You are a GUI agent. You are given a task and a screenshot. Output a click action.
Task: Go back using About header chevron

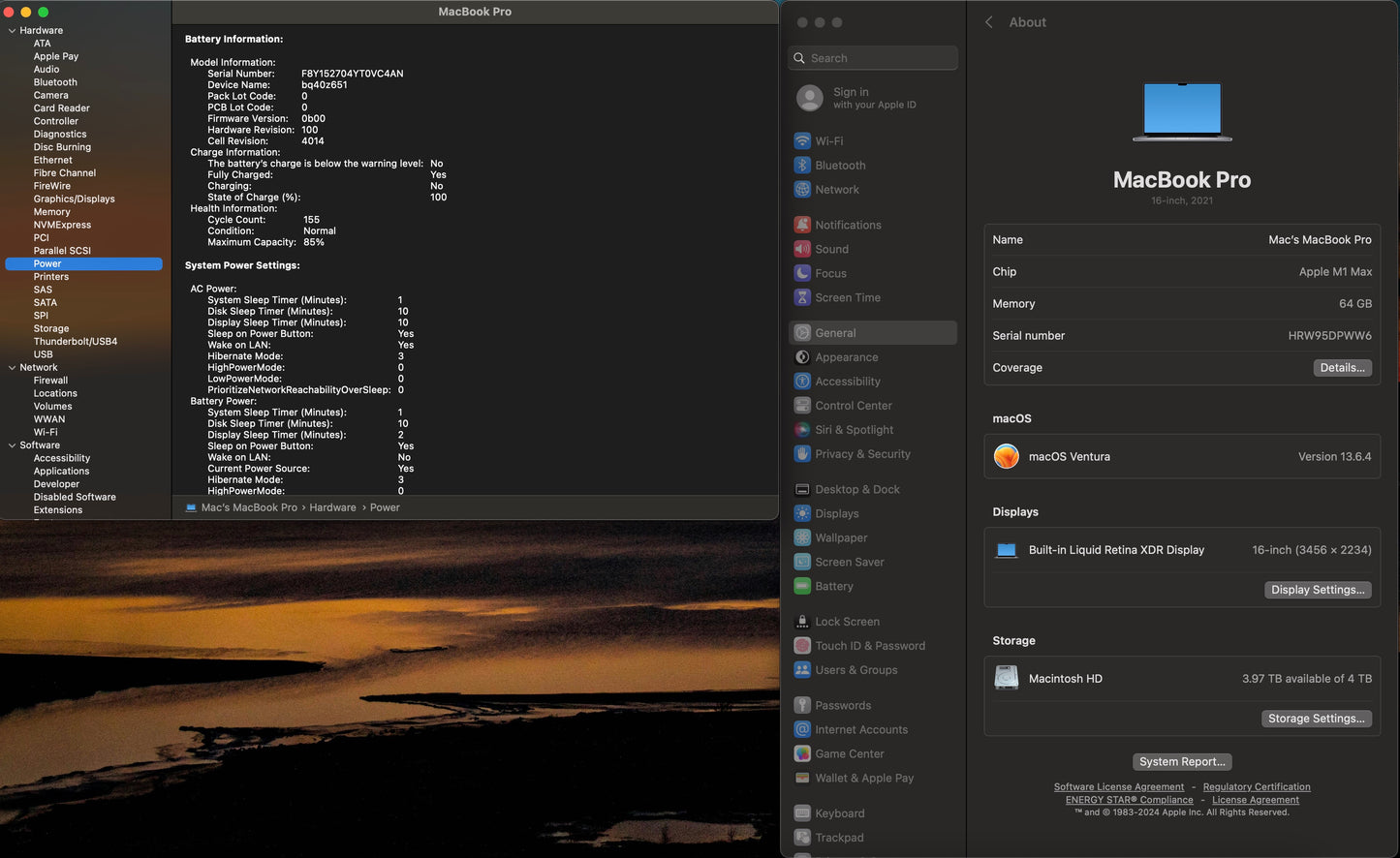click(989, 22)
